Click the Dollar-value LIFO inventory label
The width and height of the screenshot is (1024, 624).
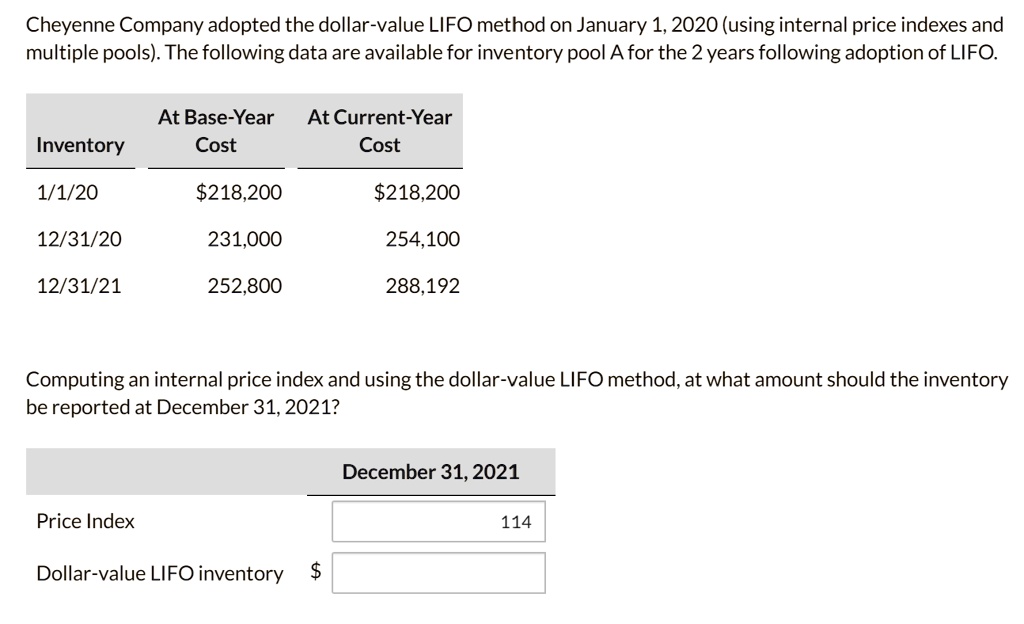point(159,573)
